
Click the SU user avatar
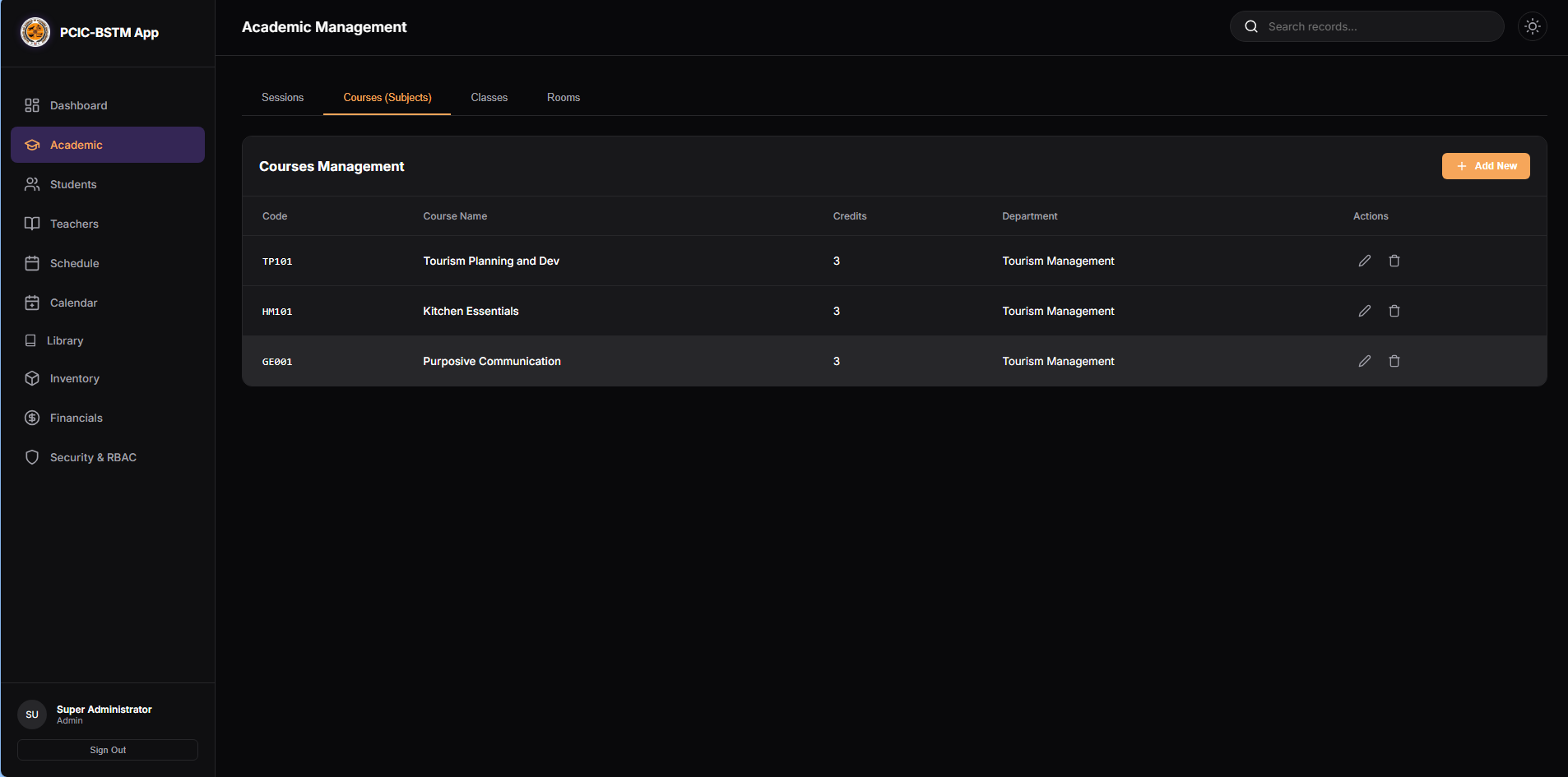click(x=32, y=715)
